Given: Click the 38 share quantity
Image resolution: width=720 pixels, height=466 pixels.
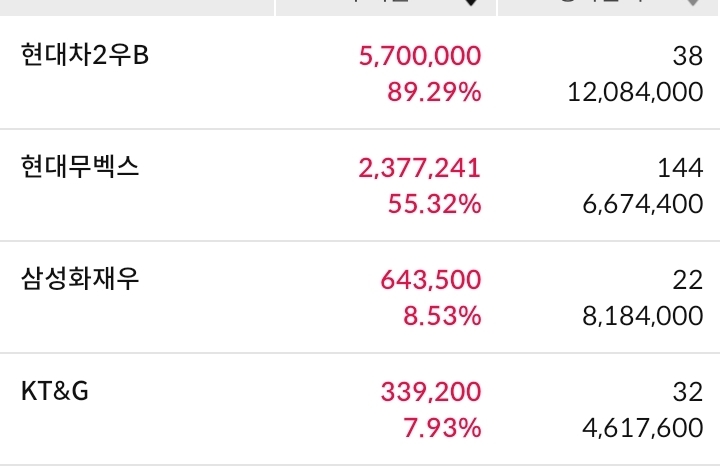Looking at the screenshot, I should pyautogui.click(x=688, y=56).
